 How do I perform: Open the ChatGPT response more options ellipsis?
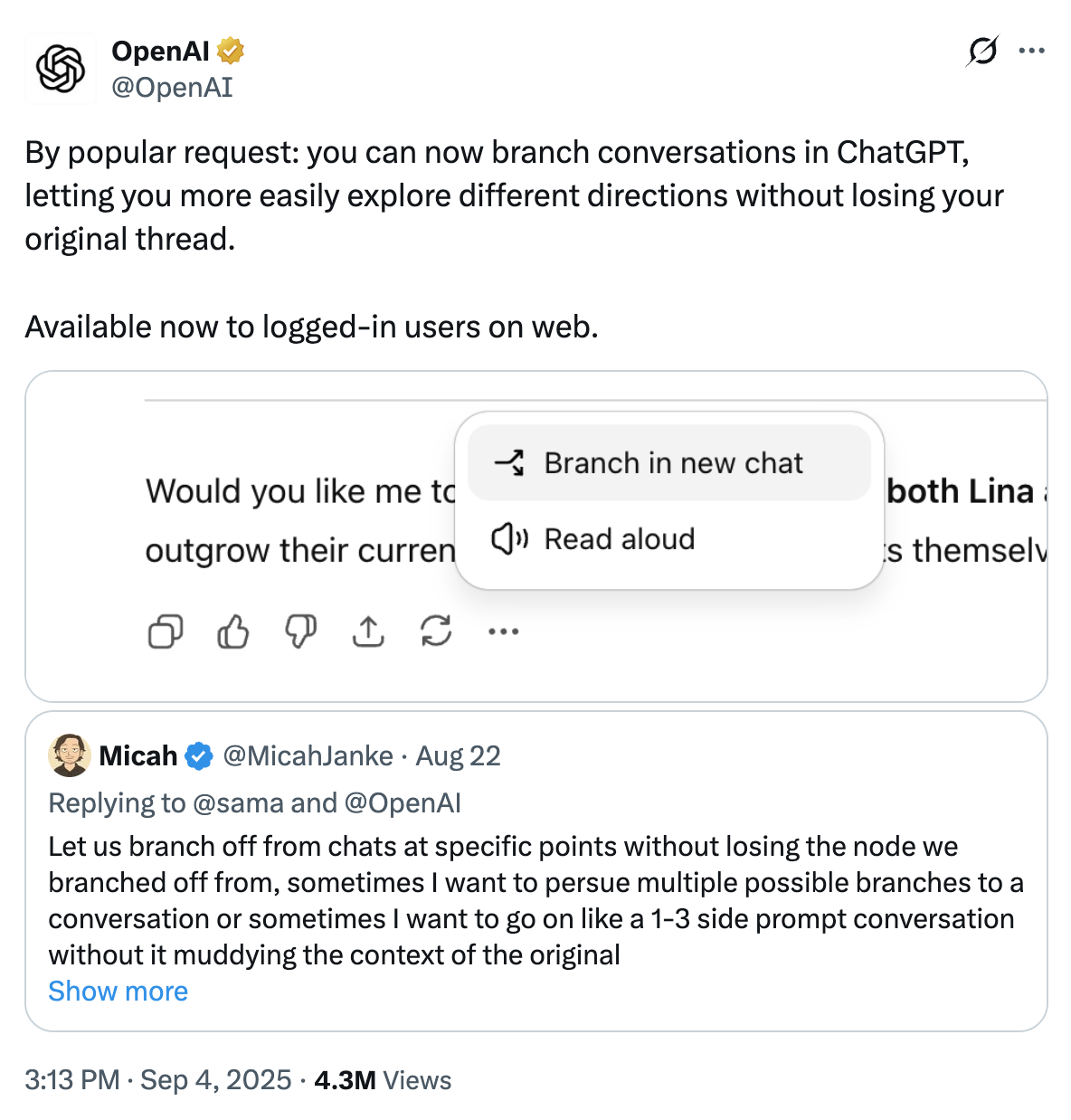click(503, 631)
